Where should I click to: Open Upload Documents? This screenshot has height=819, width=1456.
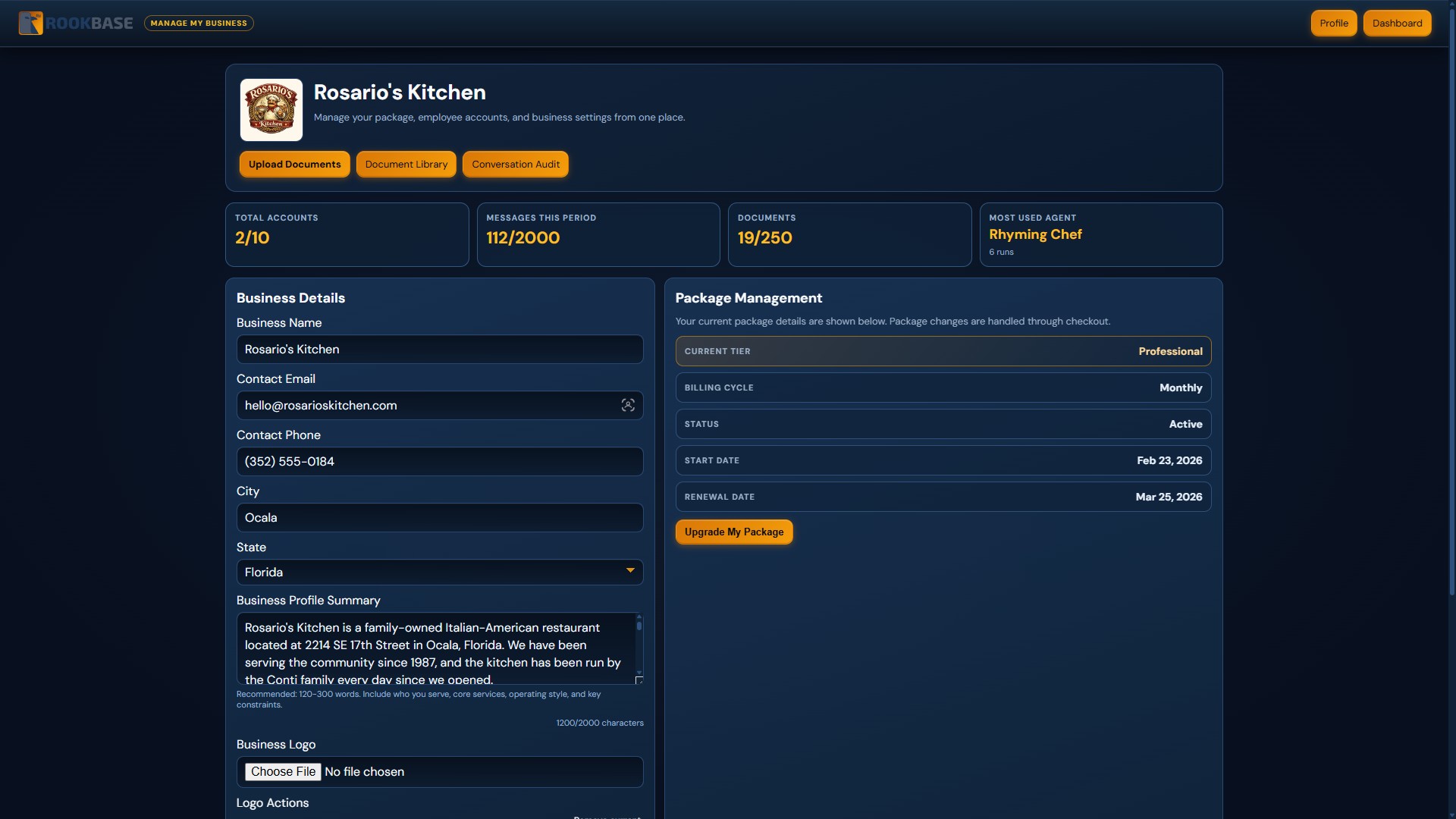[294, 164]
